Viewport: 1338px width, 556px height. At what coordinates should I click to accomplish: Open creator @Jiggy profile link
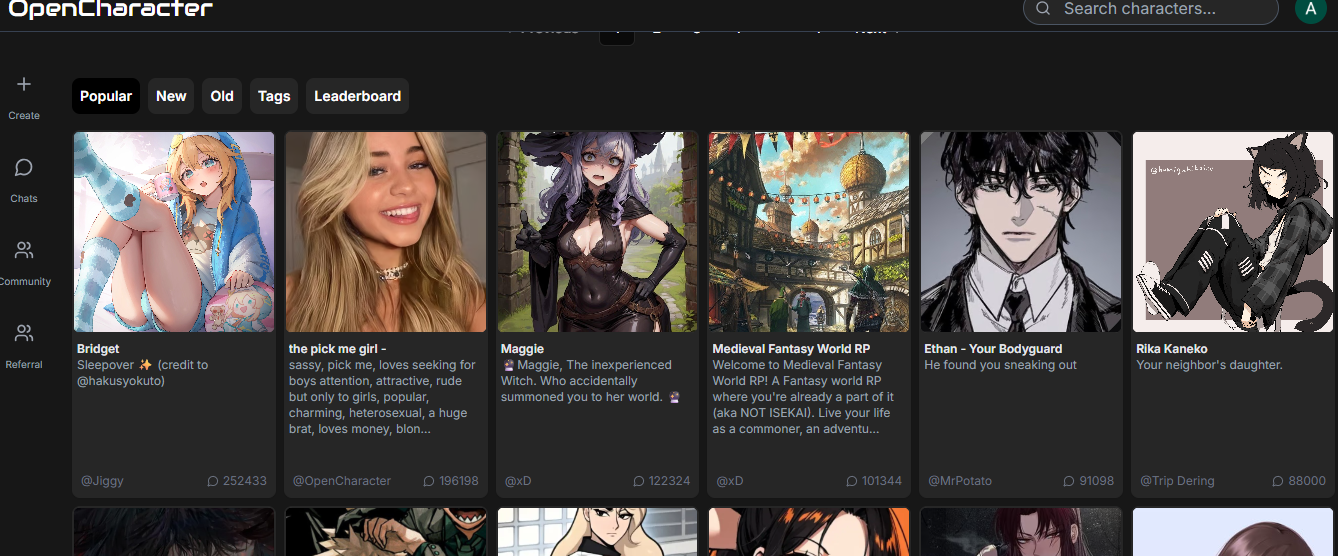tap(102, 481)
